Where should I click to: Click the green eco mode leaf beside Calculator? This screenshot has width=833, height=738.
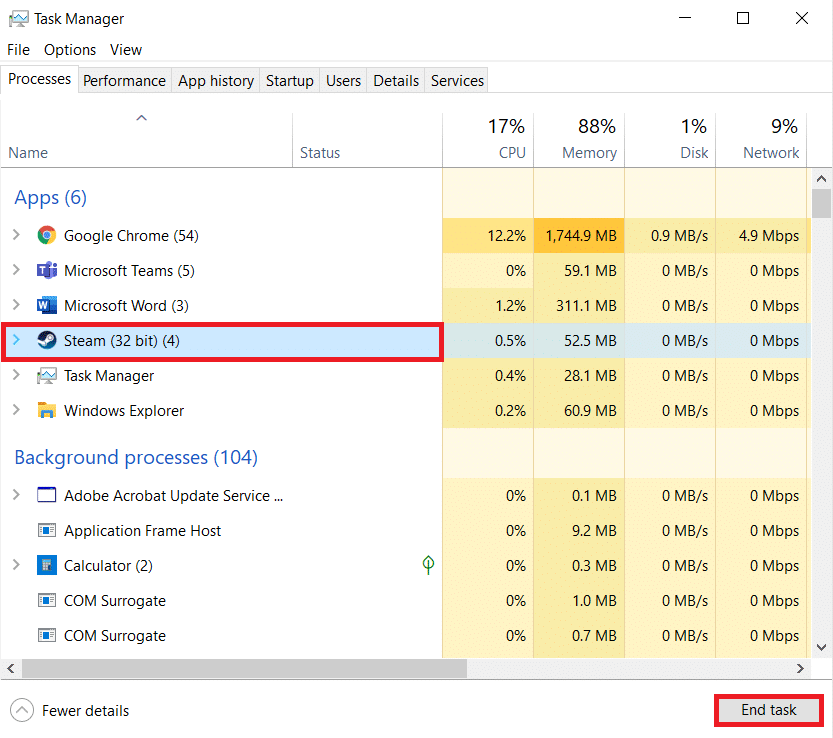[428, 565]
